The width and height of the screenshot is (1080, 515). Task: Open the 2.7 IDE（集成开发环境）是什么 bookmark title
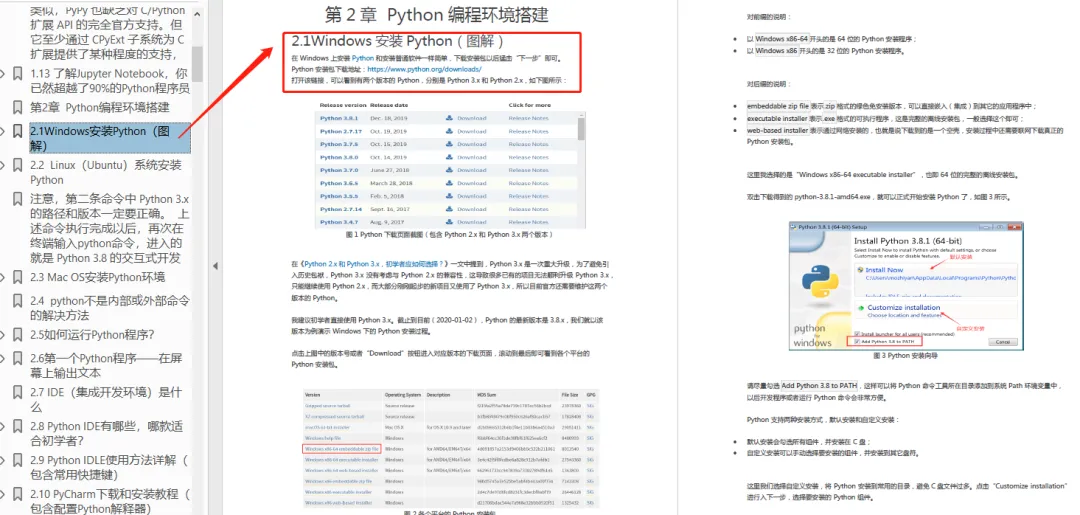point(105,399)
